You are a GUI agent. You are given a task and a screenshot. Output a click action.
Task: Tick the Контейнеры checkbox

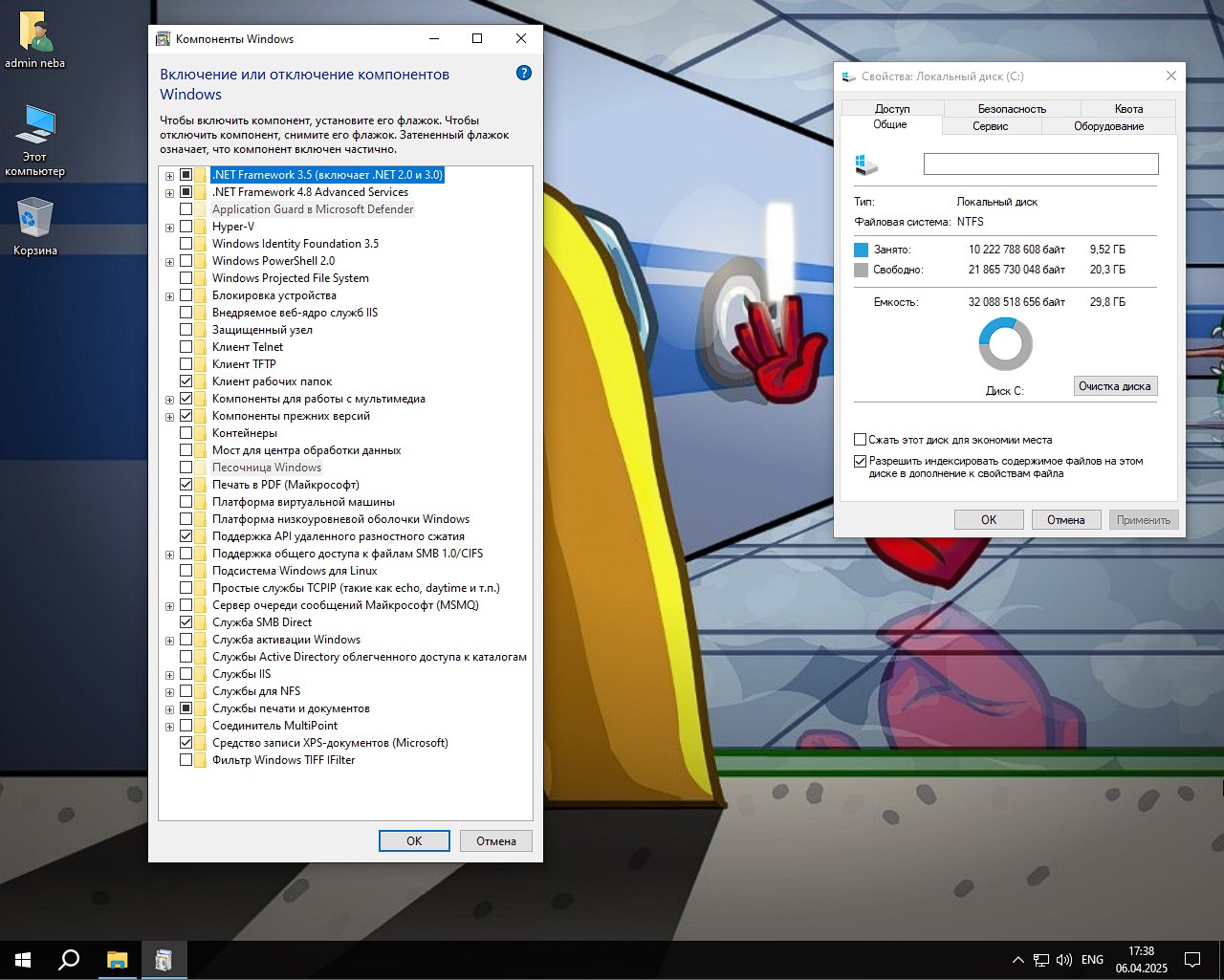(x=186, y=433)
